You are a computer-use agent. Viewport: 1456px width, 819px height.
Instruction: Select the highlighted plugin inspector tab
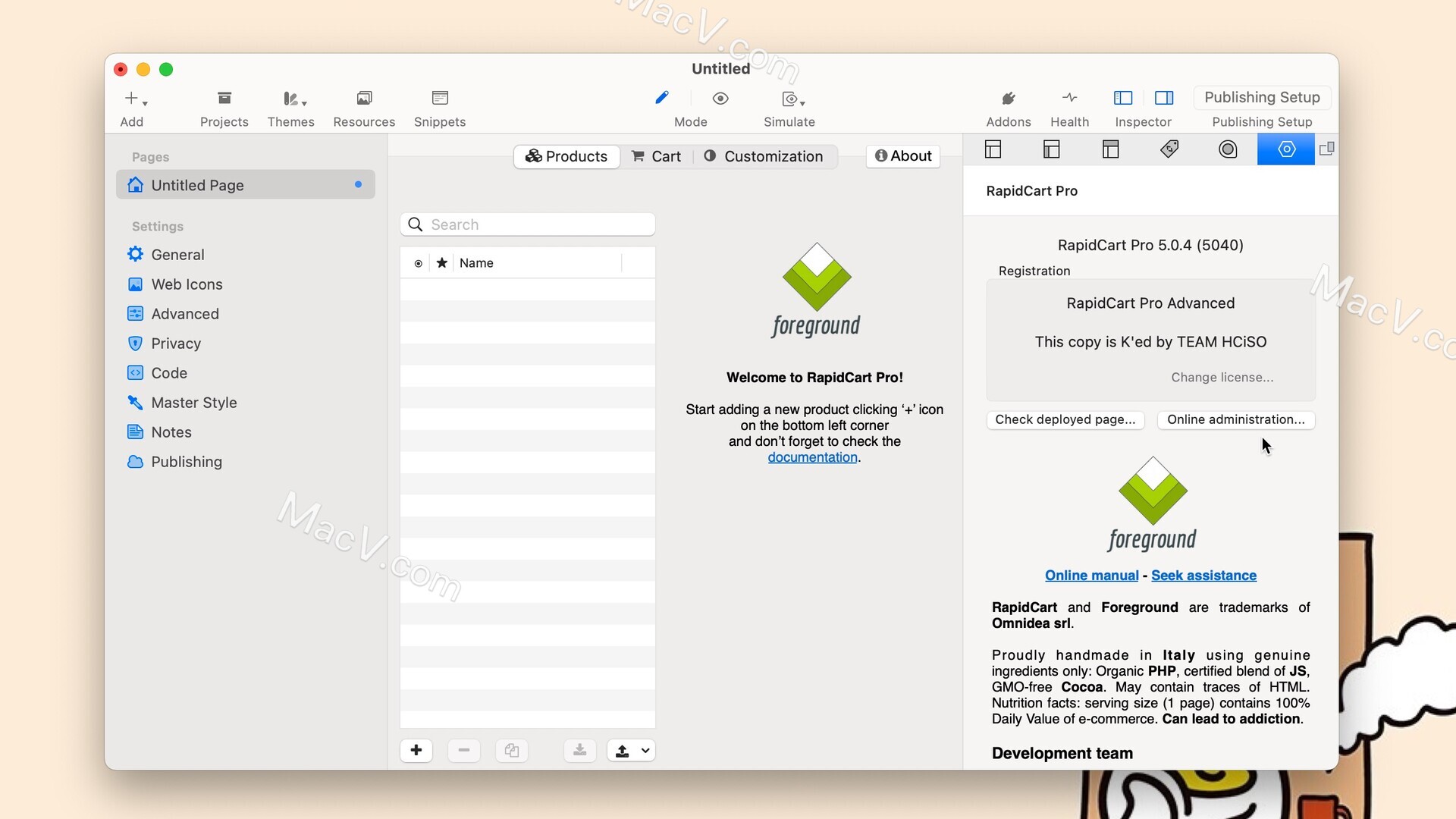1286,149
